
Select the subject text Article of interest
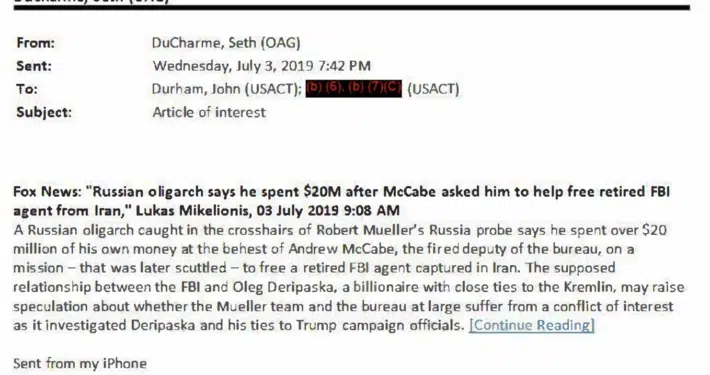tap(209, 112)
